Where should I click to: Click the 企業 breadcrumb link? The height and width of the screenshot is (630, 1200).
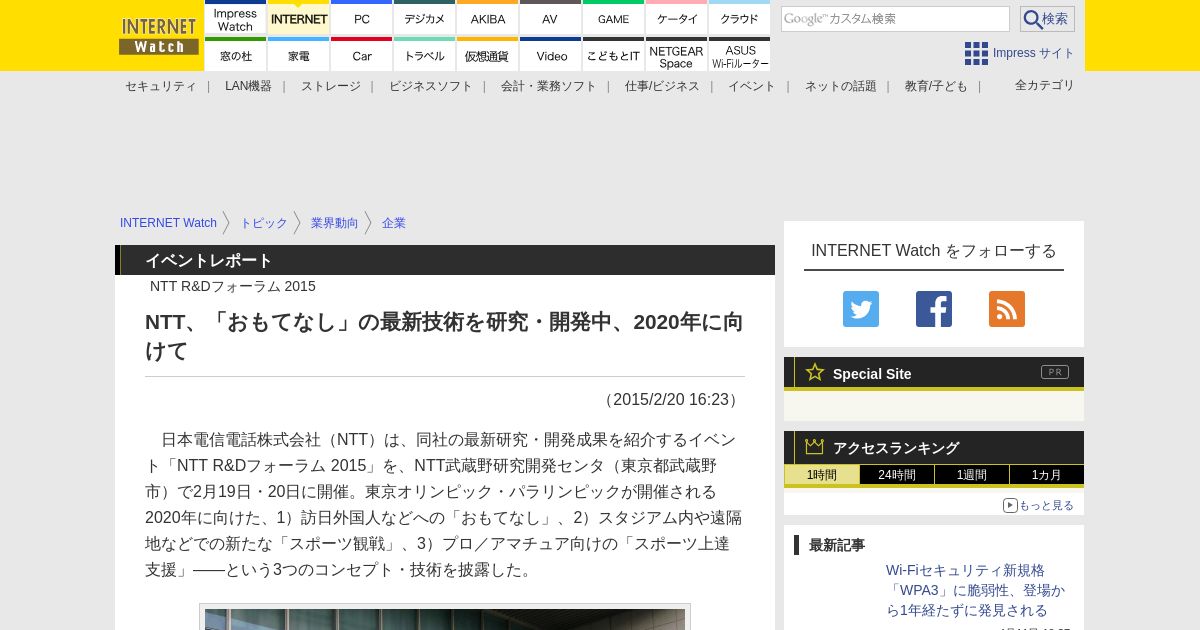[x=394, y=223]
